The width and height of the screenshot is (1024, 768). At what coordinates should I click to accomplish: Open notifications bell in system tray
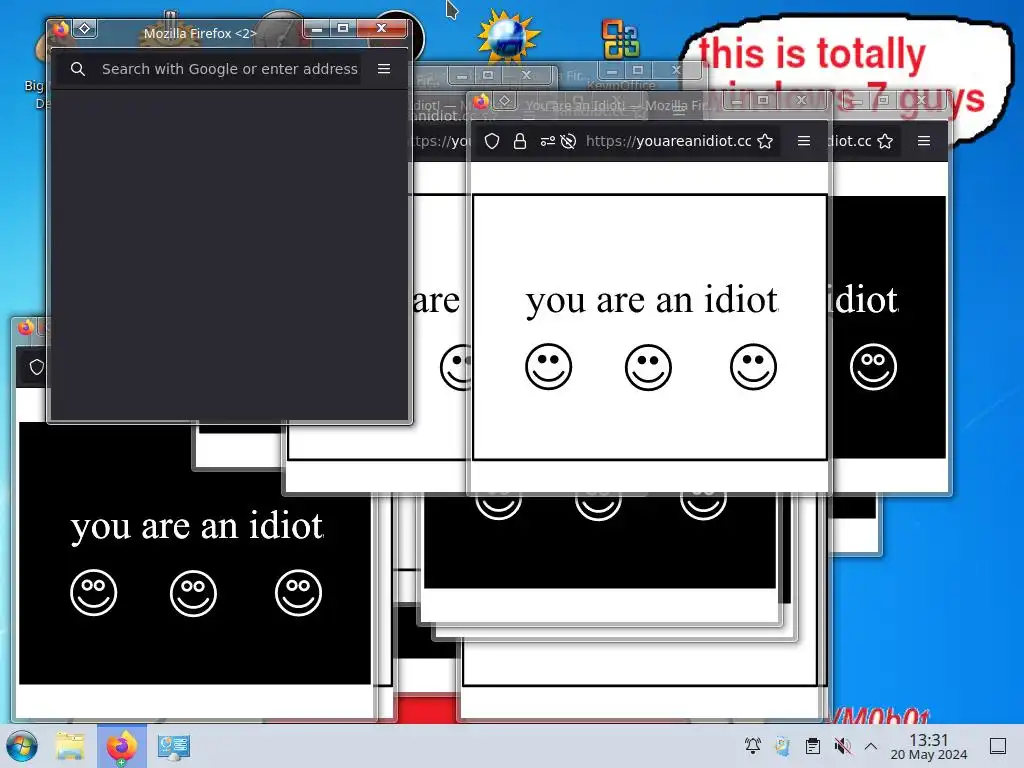click(753, 746)
